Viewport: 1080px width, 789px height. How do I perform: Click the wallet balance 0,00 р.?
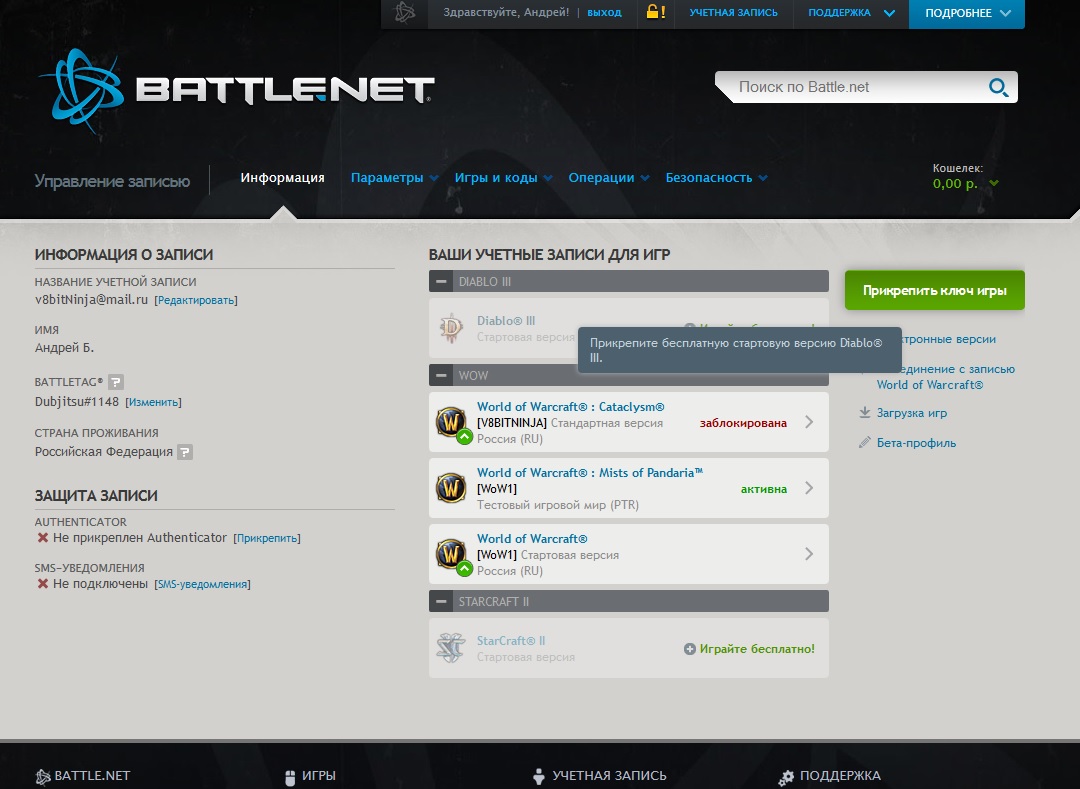(x=955, y=184)
